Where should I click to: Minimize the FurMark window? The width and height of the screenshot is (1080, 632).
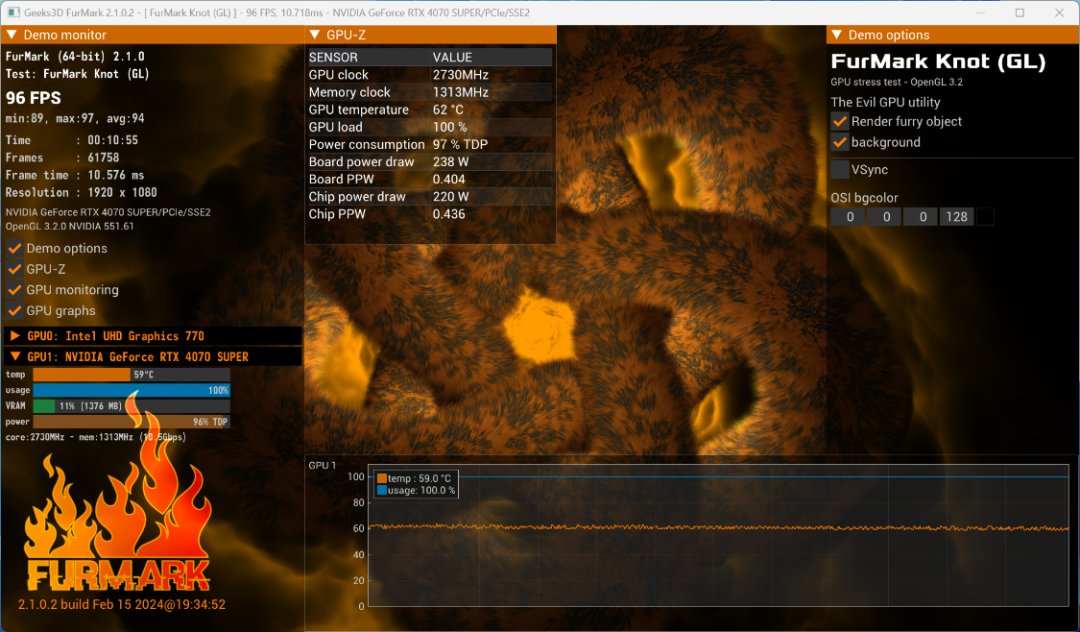pyautogui.click(x=980, y=12)
